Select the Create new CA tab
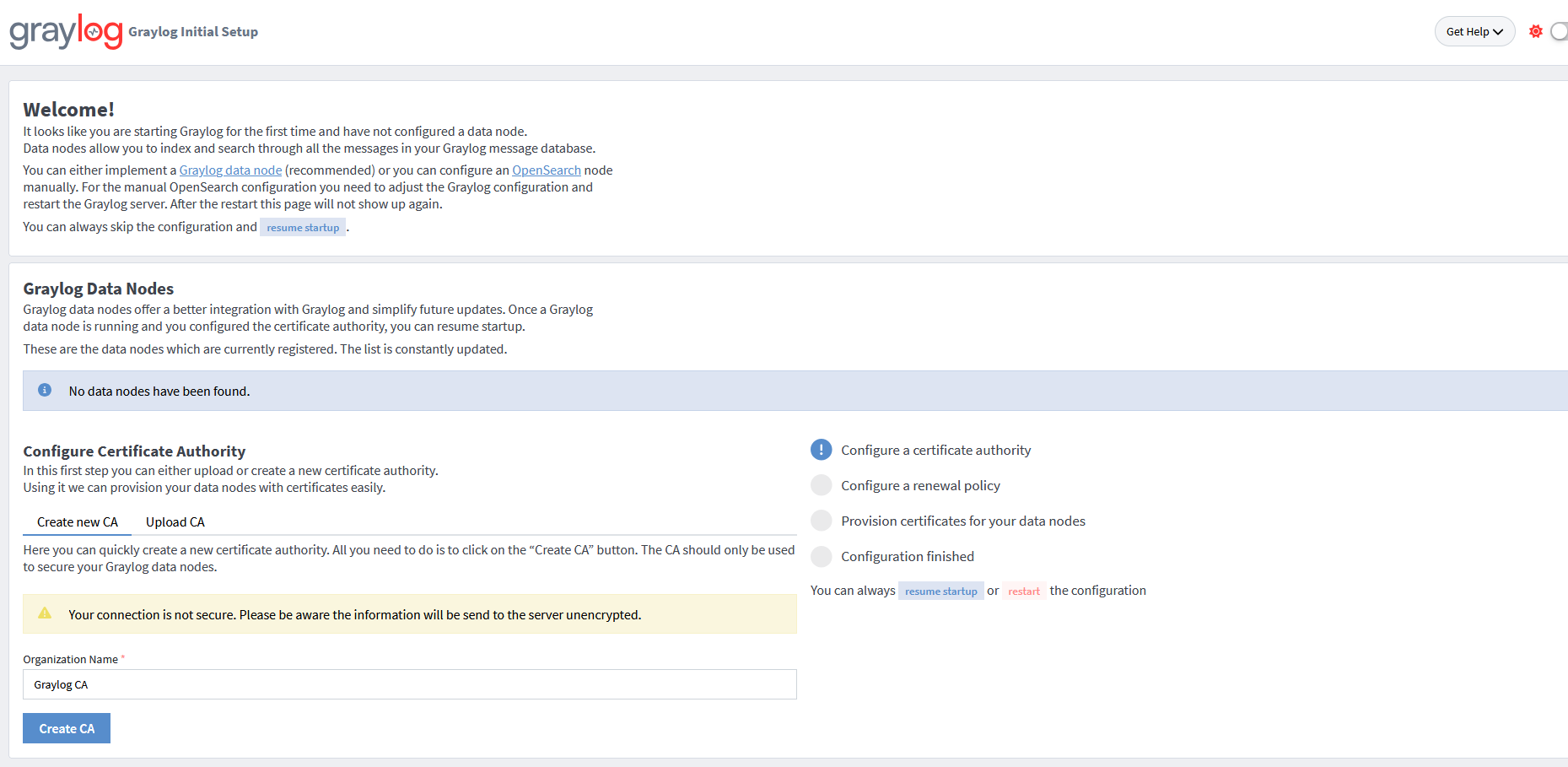This screenshot has width=1568, height=767. (77, 522)
